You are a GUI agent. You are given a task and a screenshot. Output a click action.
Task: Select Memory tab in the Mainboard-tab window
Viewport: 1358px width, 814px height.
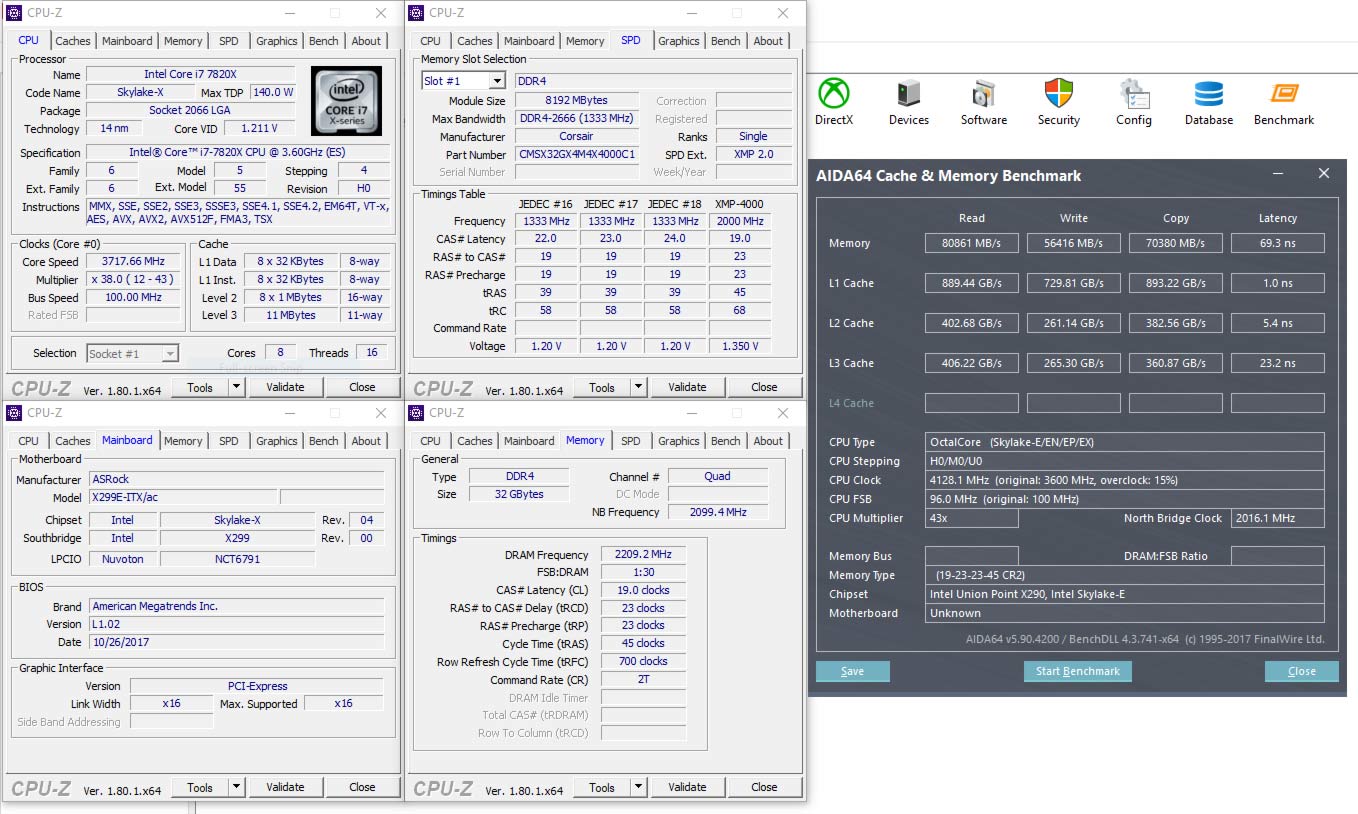click(x=183, y=441)
